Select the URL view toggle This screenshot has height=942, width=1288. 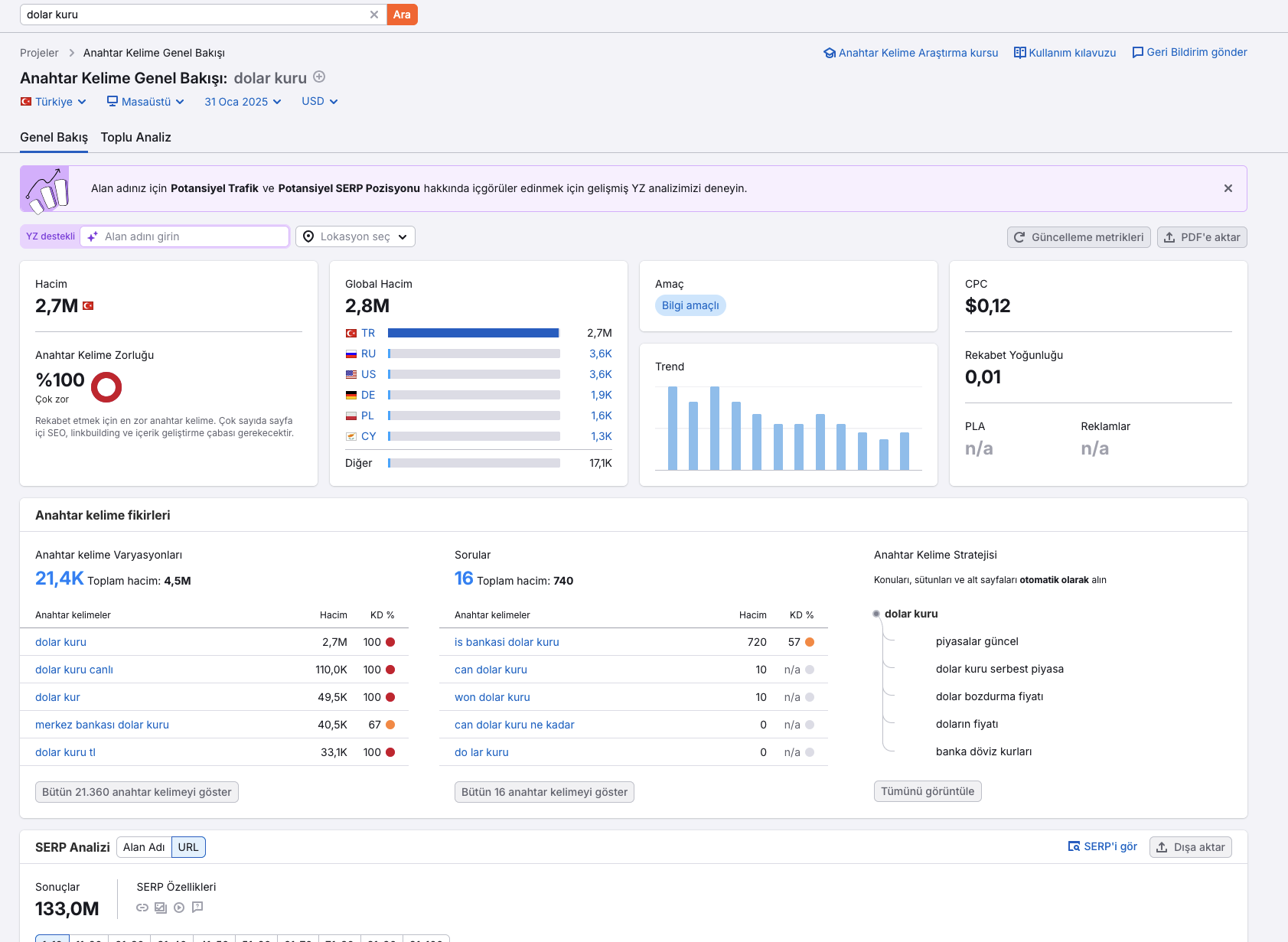[188, 847]
